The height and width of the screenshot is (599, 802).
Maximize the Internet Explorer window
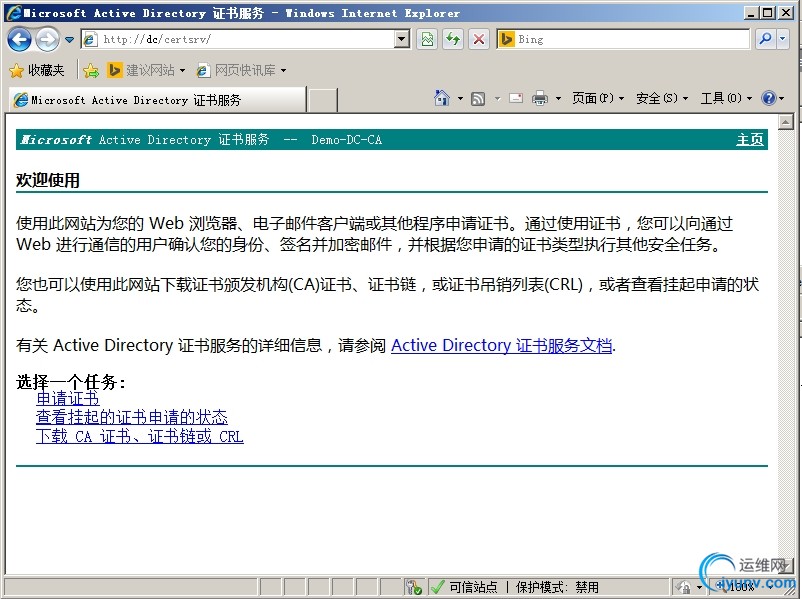tap(768, 13)
